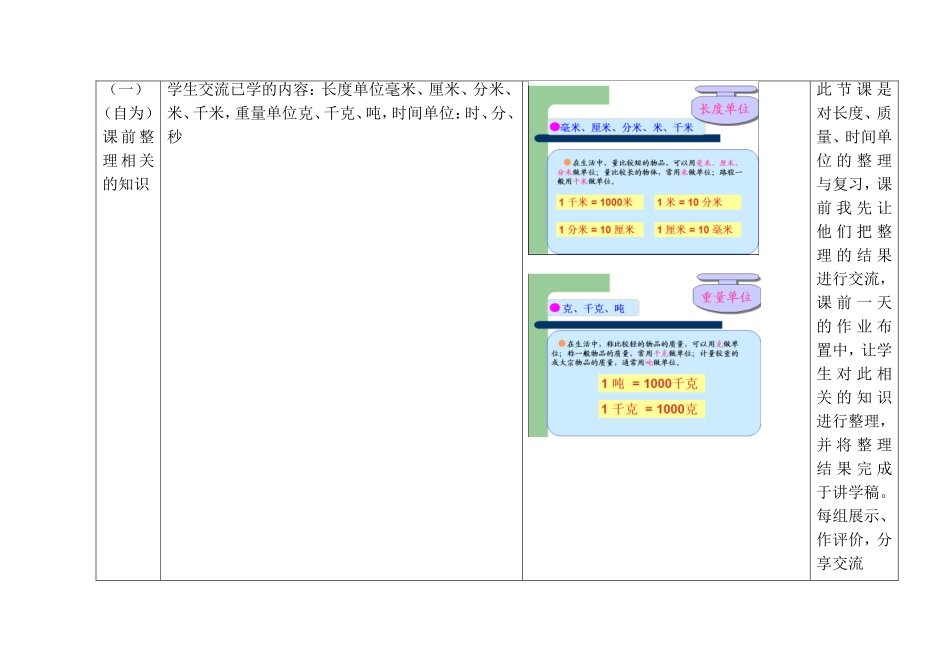Click the '享交流' line

coord(840,563)
